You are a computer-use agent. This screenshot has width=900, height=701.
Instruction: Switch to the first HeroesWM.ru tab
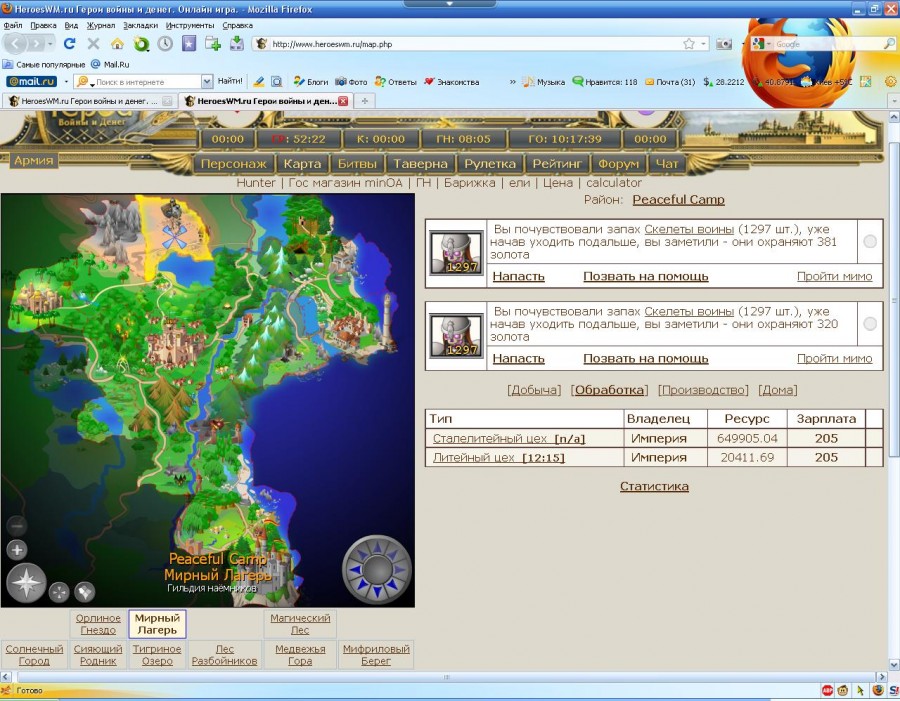pyautogui.click(x=89, y=101)
